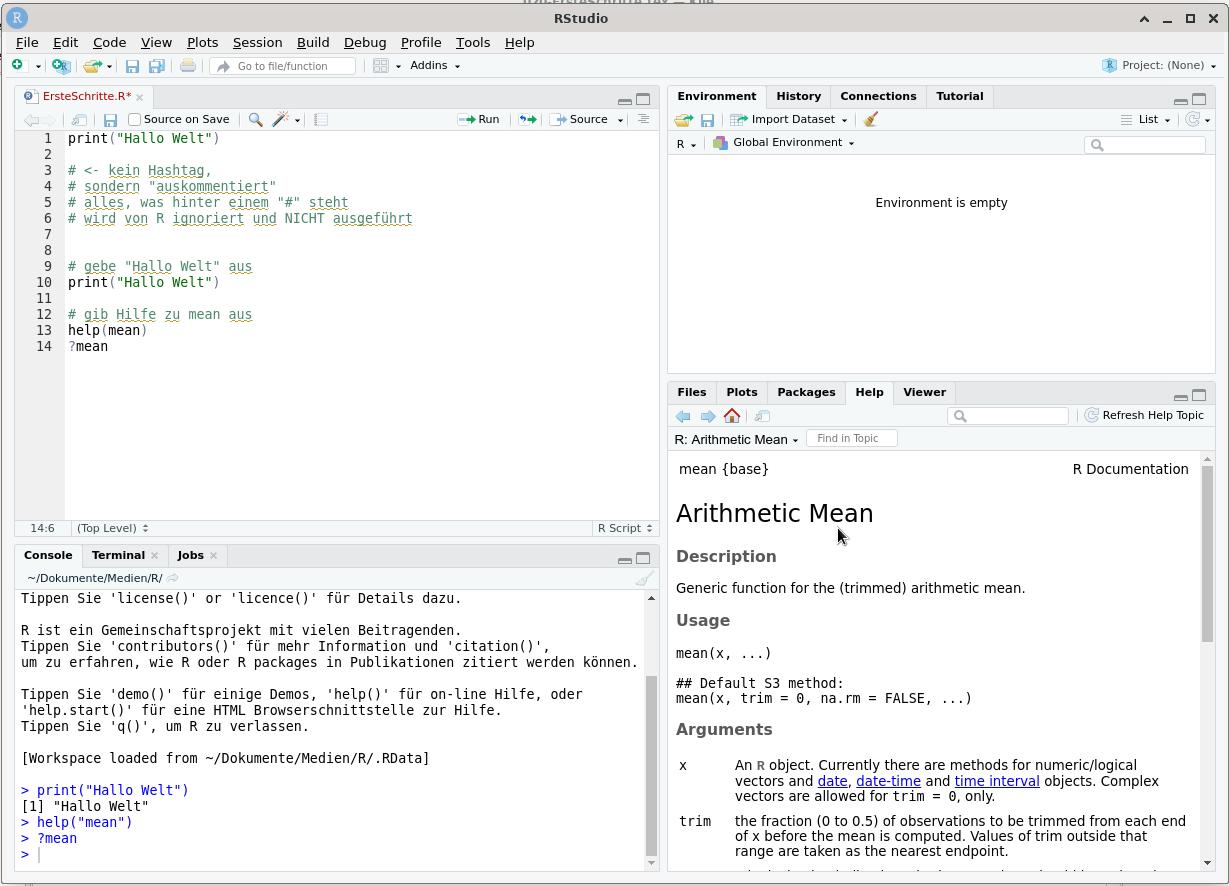Toggle the Source on Save checkbox
The image size is (1229, 886).
click(x=135, y=120)
